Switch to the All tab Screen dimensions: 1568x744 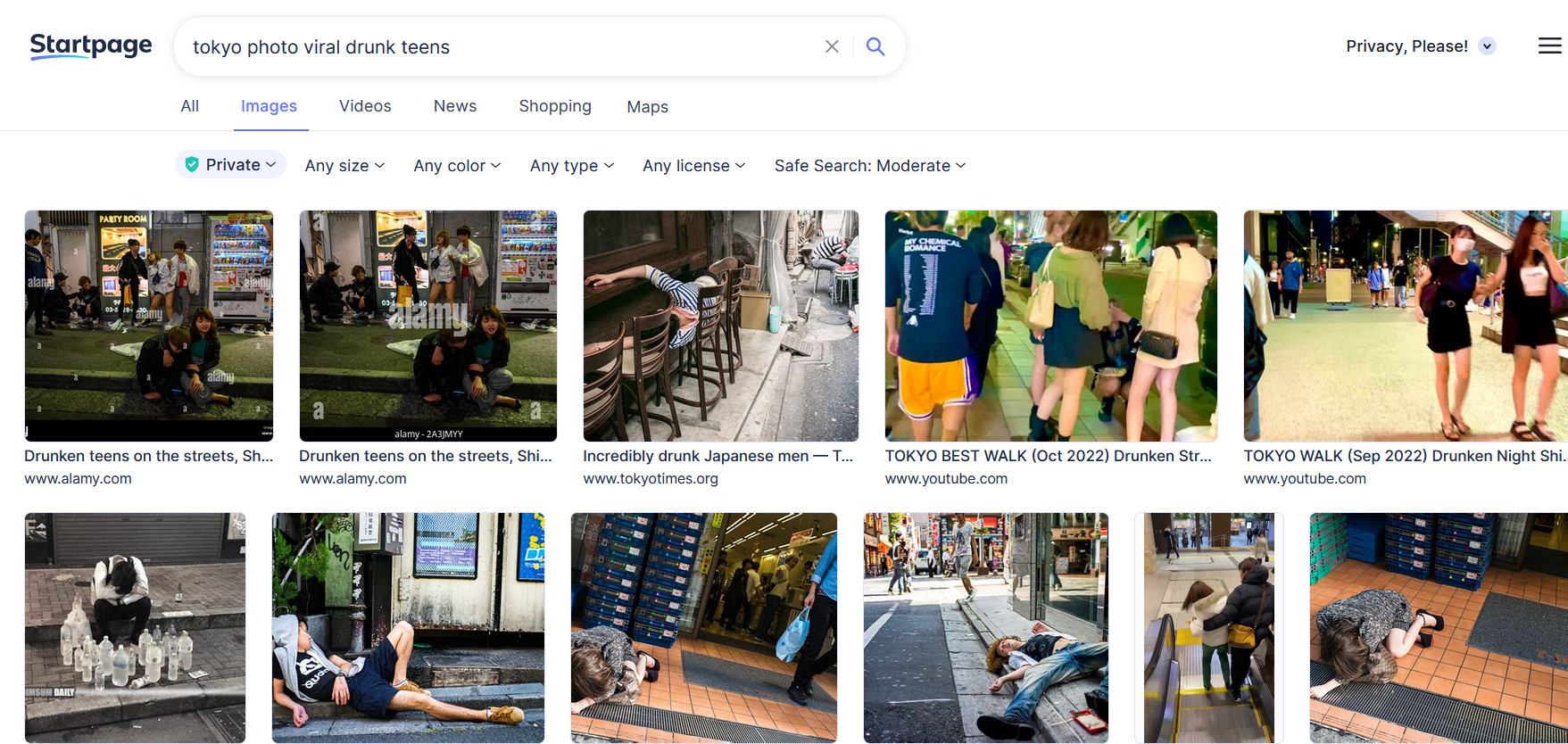[189, 106]
